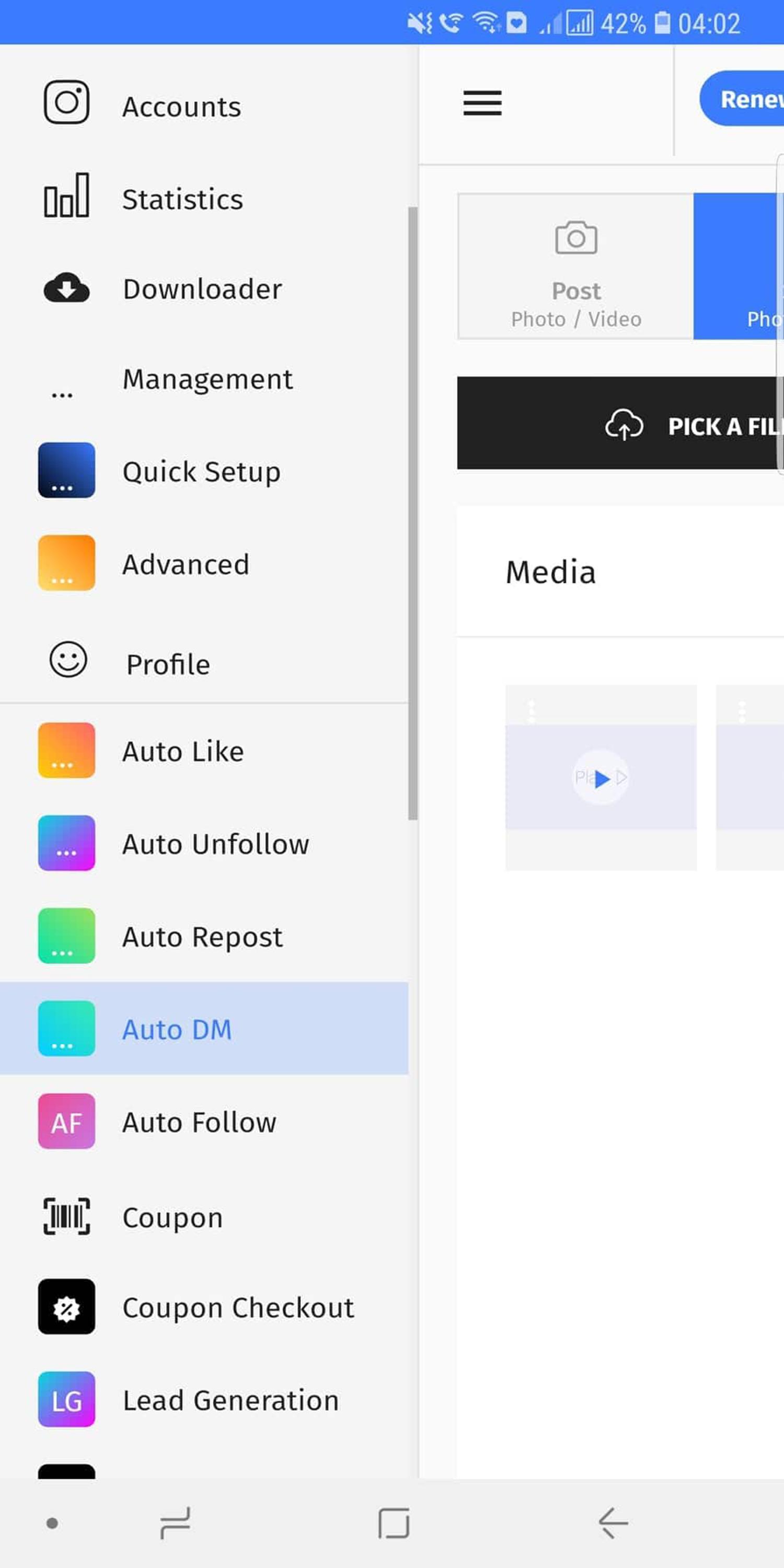Tap the Coupon Checkout badge icon
Screen dimensions: 784x1568
coord(66,1307)
